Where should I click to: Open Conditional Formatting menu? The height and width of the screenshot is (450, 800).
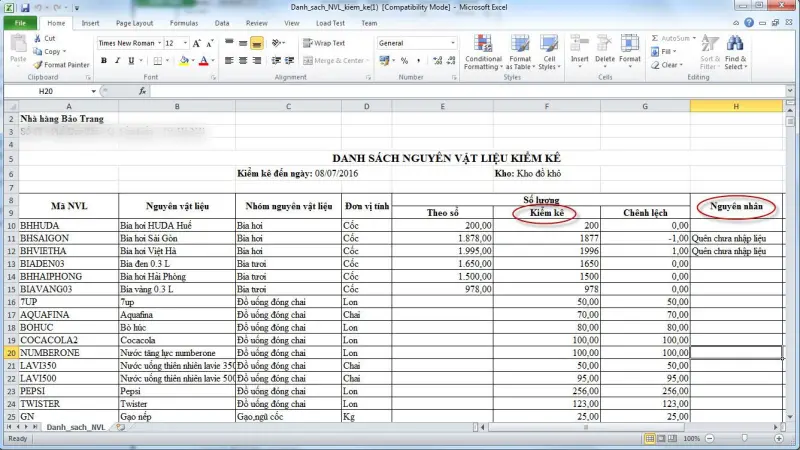(483, 52)
